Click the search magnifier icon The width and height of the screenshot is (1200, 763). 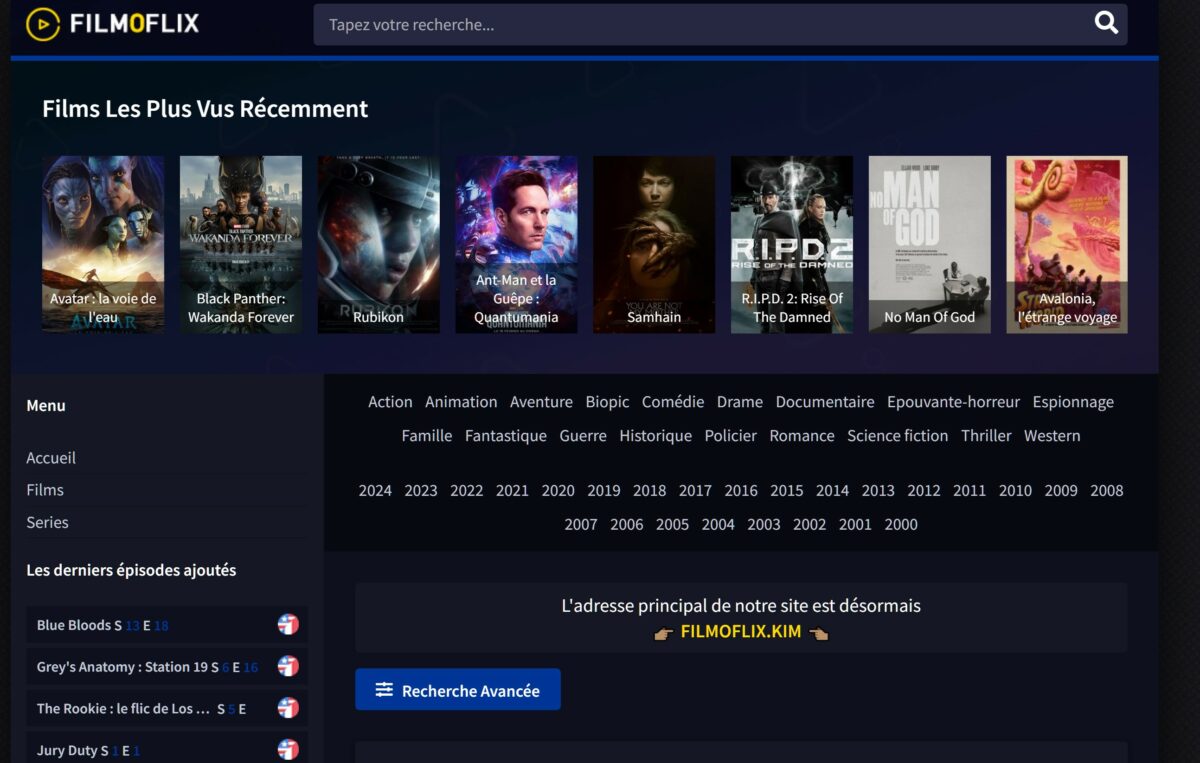tap(1106, 23)
